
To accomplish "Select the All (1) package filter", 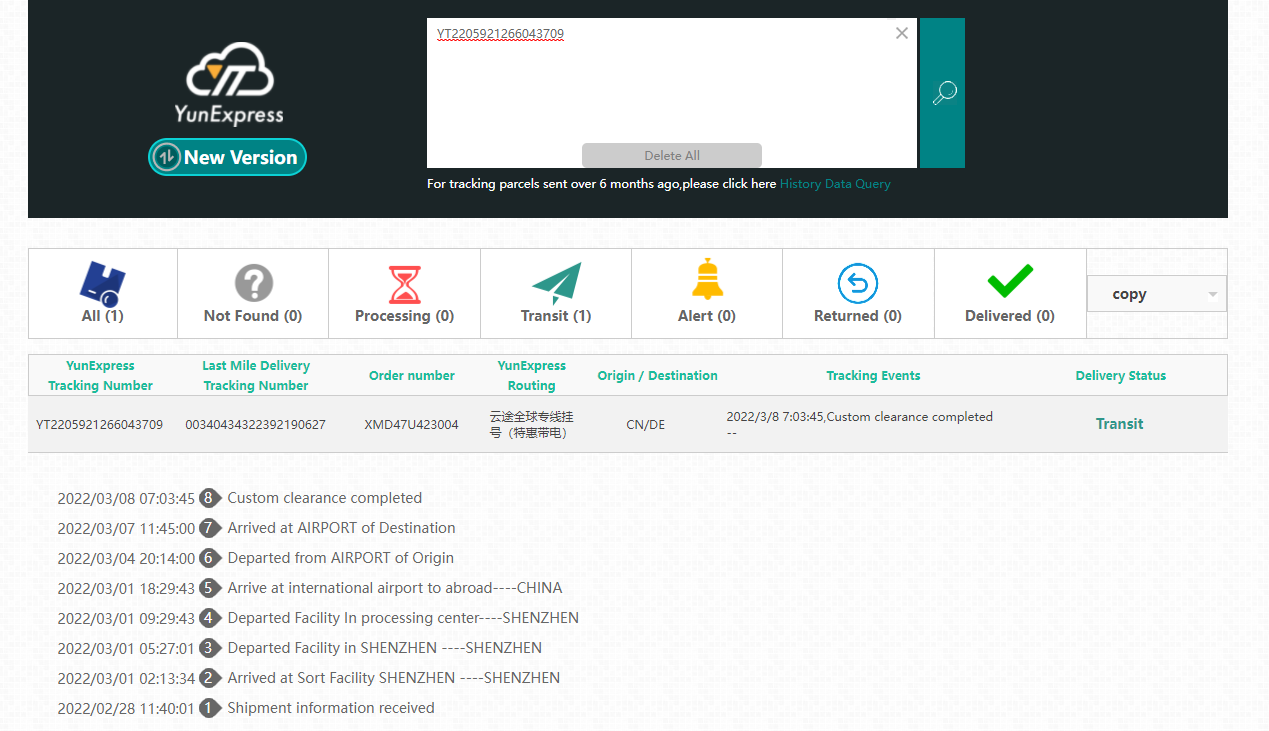I will click(103, 294).
